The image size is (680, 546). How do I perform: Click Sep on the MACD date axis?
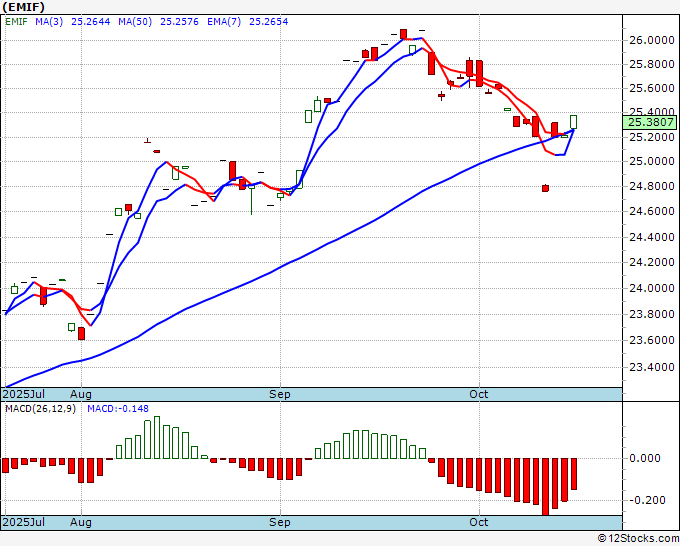point(280,522)
